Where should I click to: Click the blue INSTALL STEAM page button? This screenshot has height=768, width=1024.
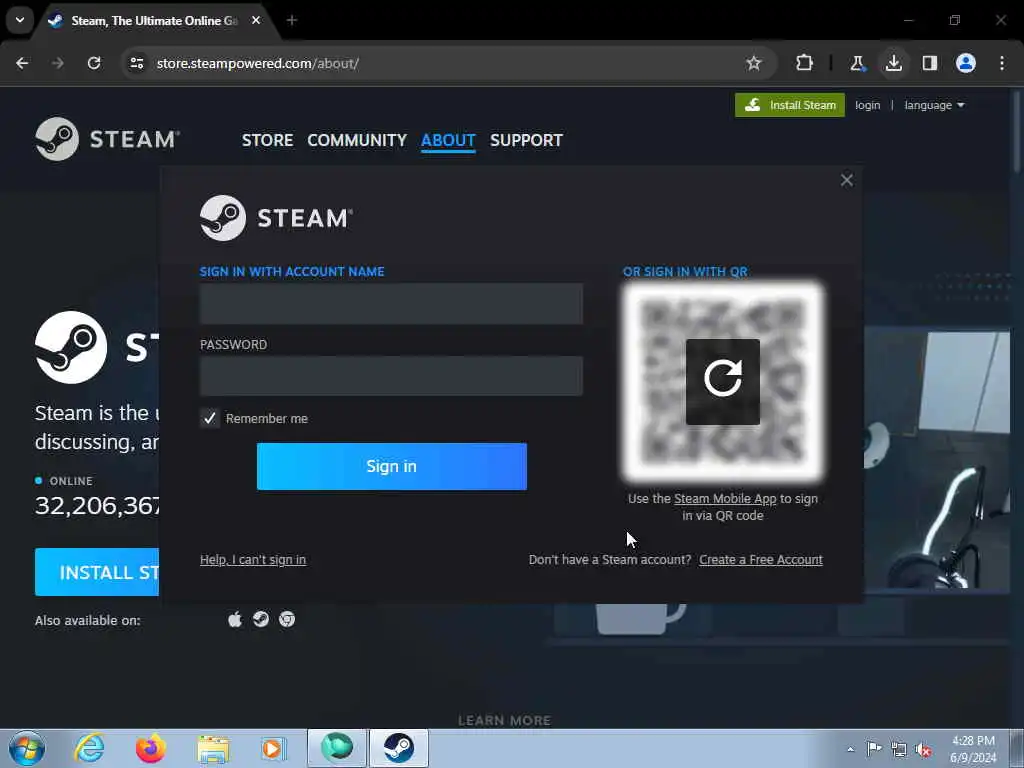[x=97, y=572]
